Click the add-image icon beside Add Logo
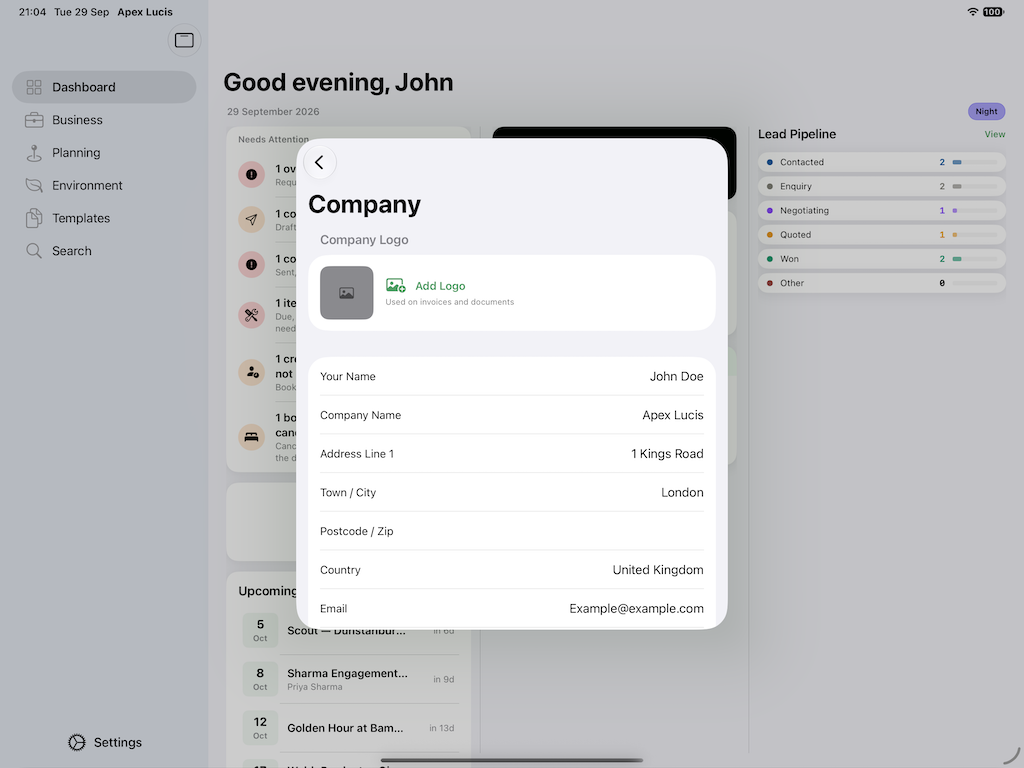This screenshot has width=1024, height=768. point(396,285)
